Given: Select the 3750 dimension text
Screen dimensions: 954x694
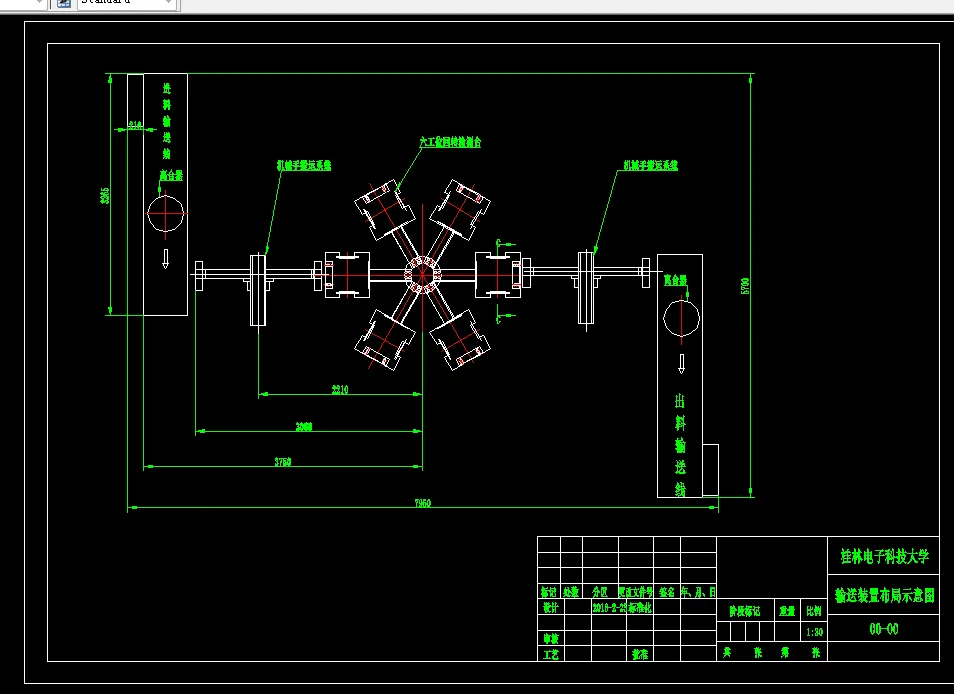Looking at the screenshot, I should (283, 462).
